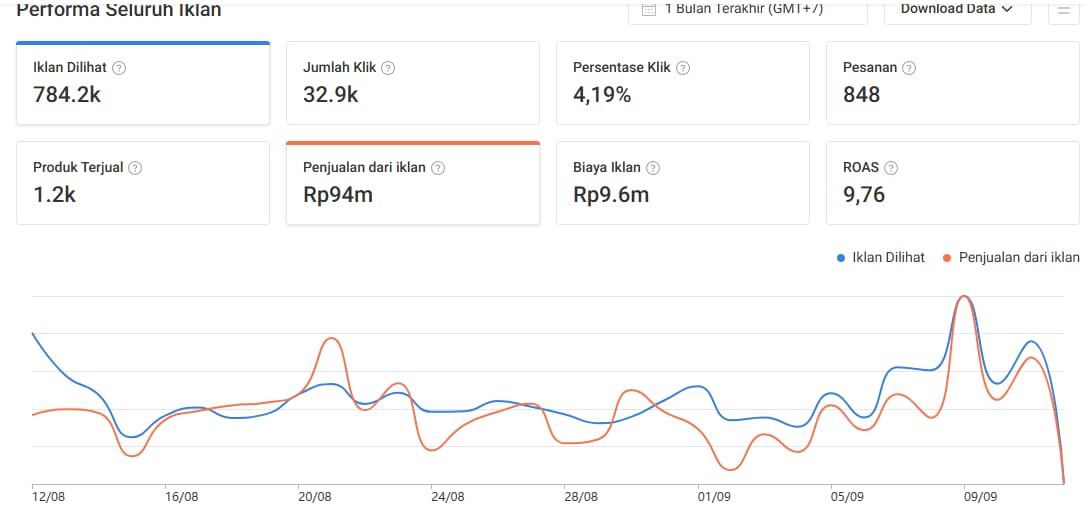The image size is (1084, 505).
Task: Click question mark next to Biaya Iklan
Action: click(x=652, y=168)
